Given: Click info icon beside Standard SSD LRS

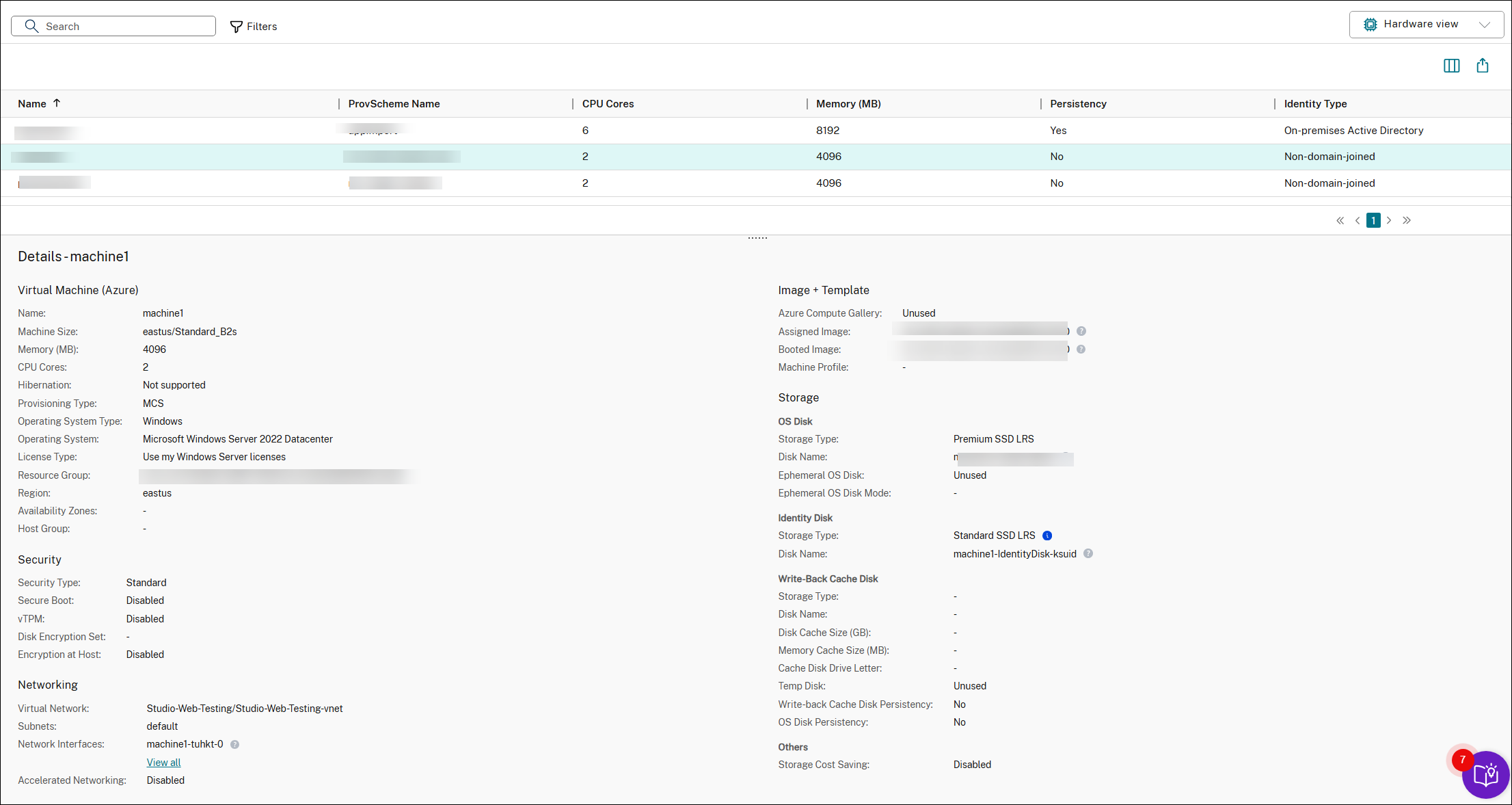Looking at the screenshot, I should click(x=1047, y=536).
